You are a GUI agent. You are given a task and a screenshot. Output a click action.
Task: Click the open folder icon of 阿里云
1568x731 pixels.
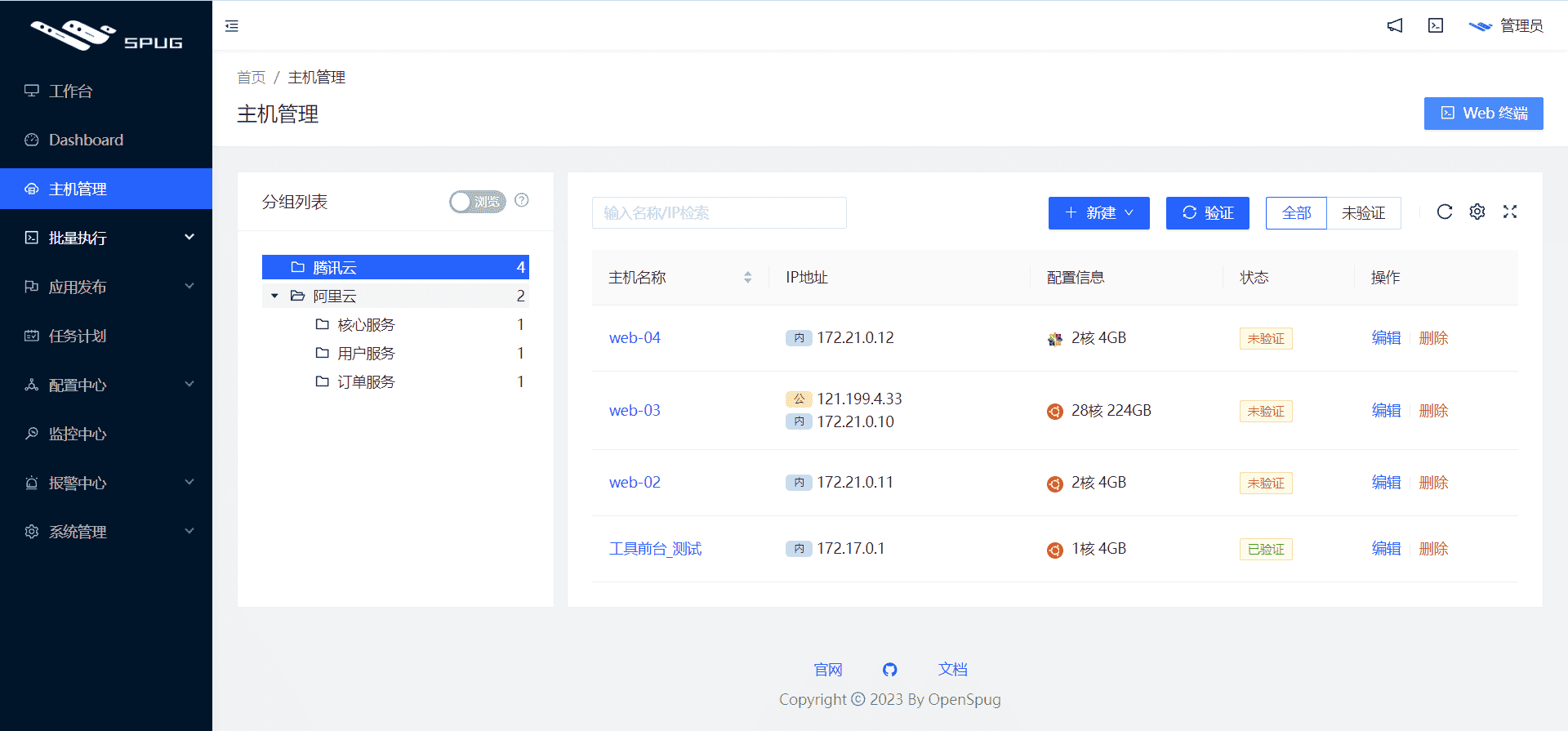[x=298, y=296]
